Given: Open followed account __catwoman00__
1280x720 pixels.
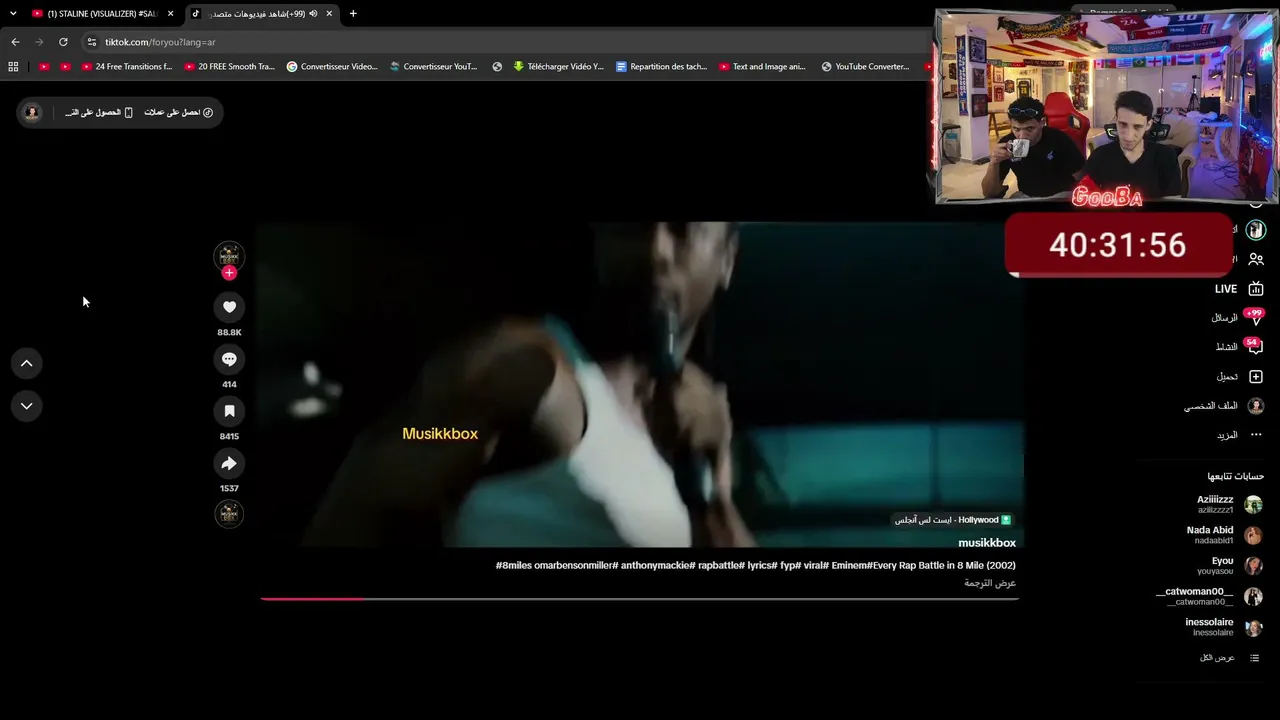Looking at the screenshot, I should coord(1210,596).
